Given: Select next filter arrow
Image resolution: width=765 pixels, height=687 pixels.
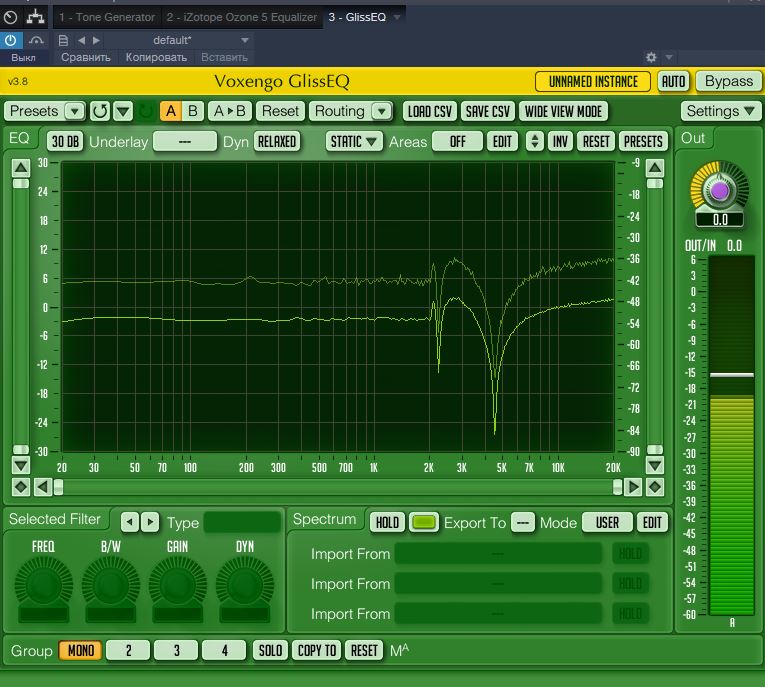Looking at the screenshot, I should [150, 522].
